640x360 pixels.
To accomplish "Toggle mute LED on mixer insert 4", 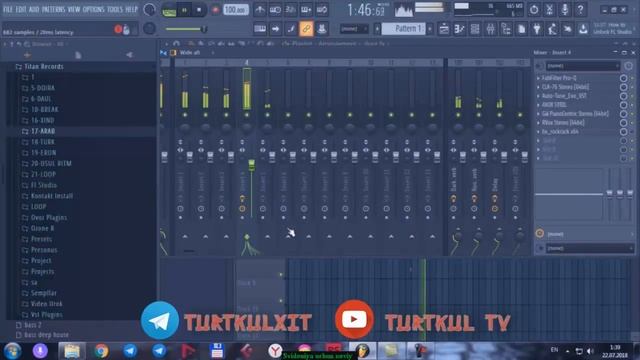I will click(x=247, y=115).
